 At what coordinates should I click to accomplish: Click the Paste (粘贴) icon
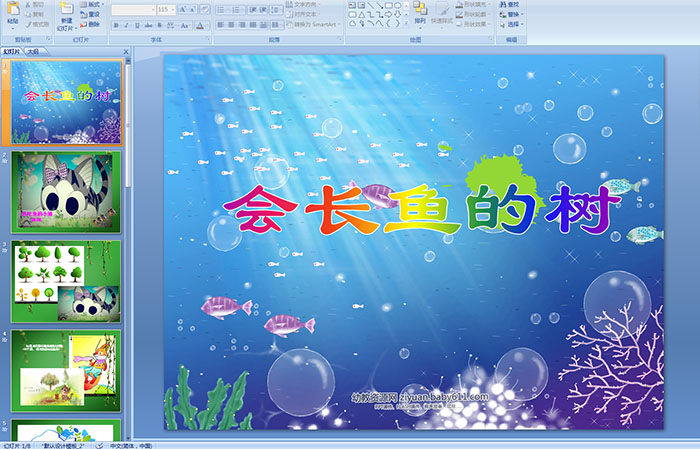coord(13,8)
